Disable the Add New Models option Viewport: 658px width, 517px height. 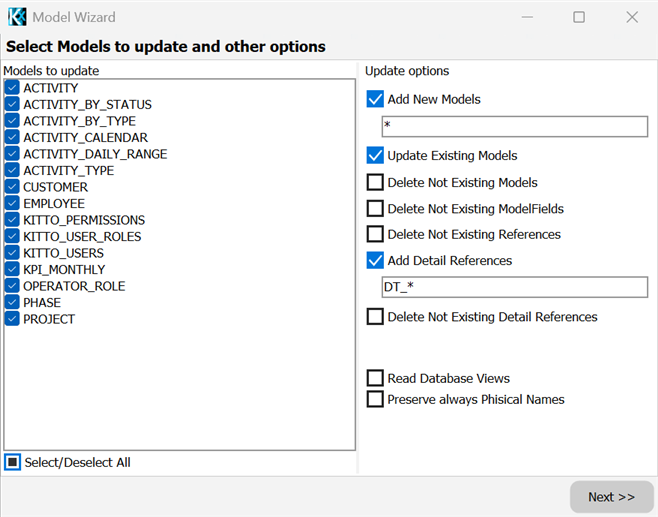(x=375, y=99)
